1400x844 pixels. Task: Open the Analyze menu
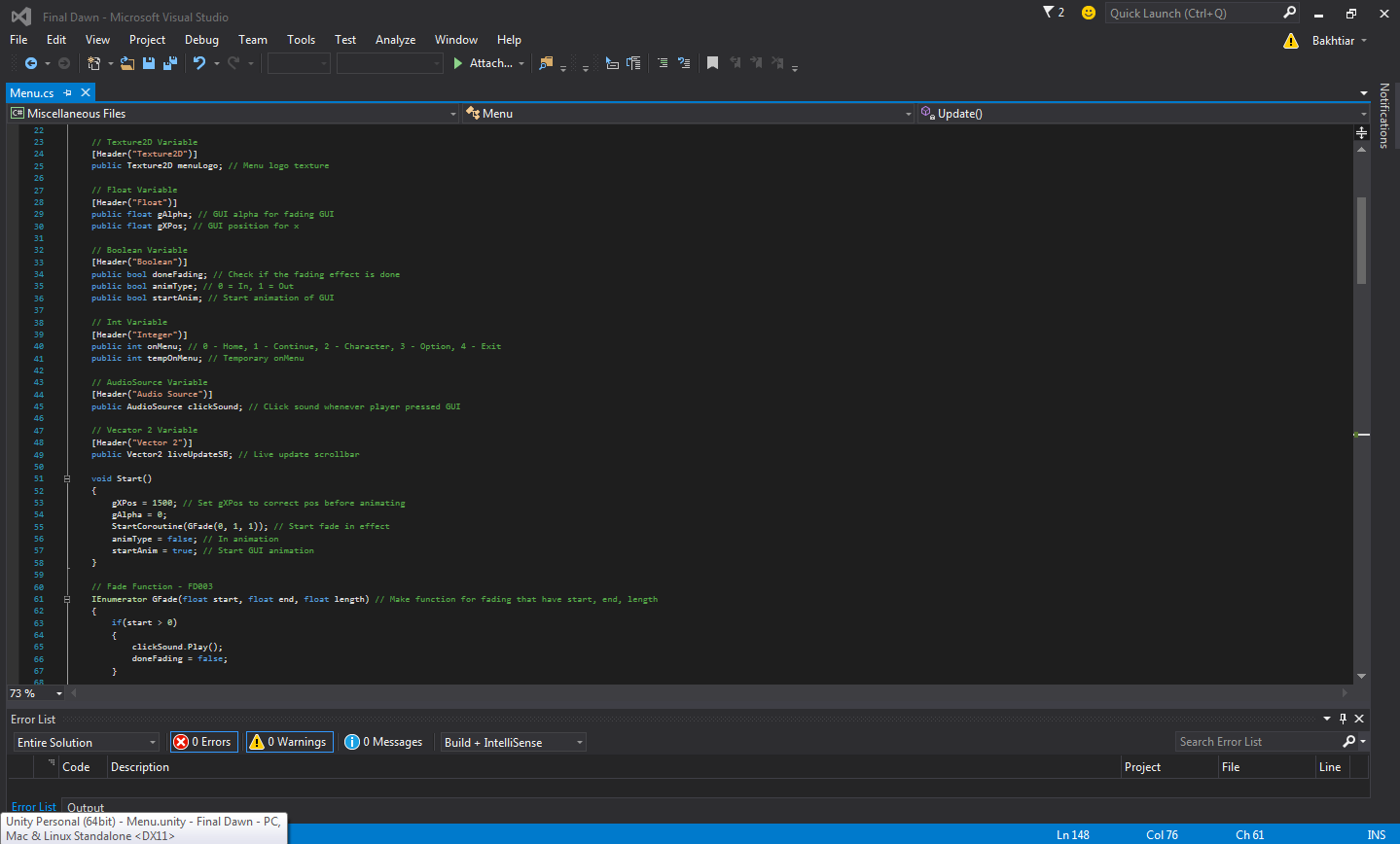click(x=395, y=40)
